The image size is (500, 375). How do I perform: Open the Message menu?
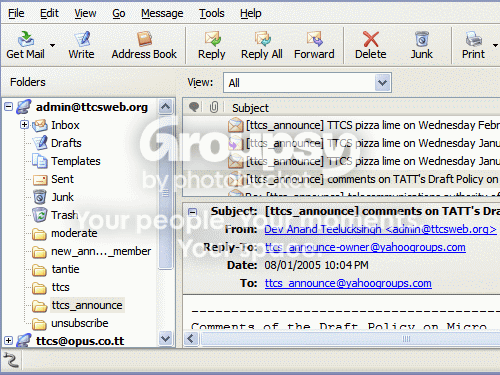point(162,13)
